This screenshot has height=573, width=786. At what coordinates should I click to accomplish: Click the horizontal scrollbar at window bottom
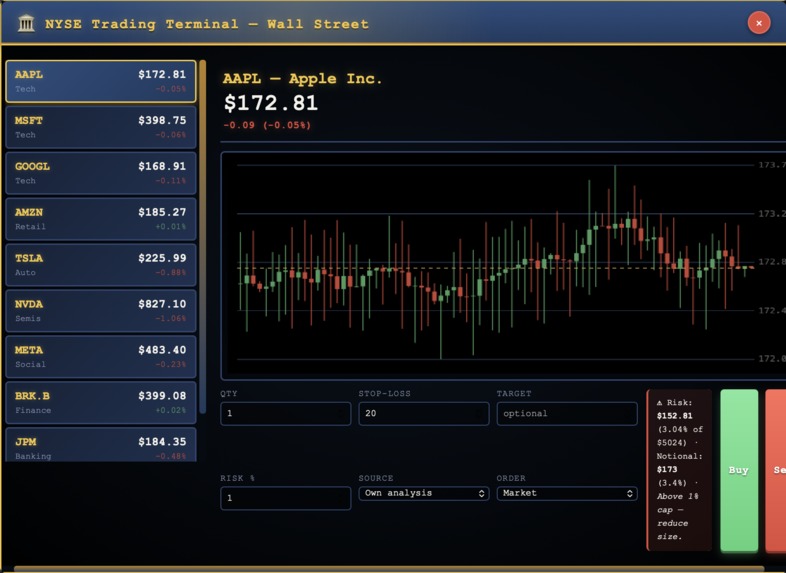coord(388,569)
